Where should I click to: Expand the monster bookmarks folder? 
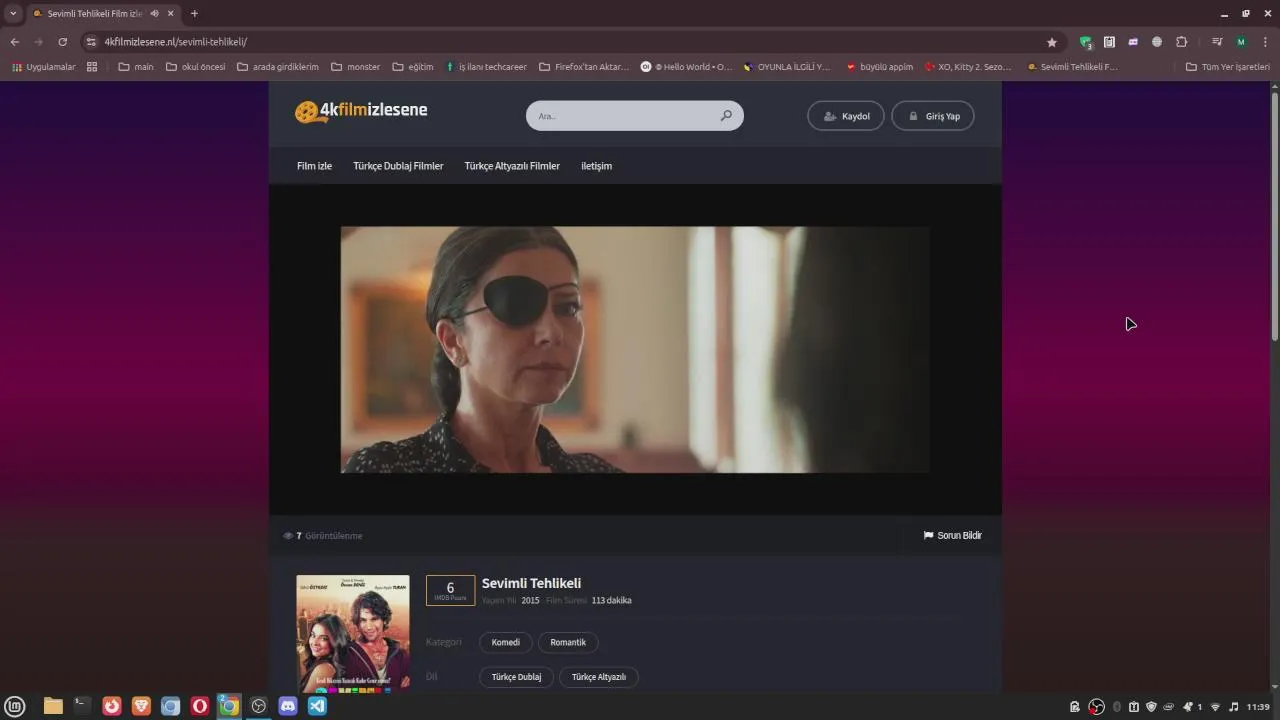[355, 67]
